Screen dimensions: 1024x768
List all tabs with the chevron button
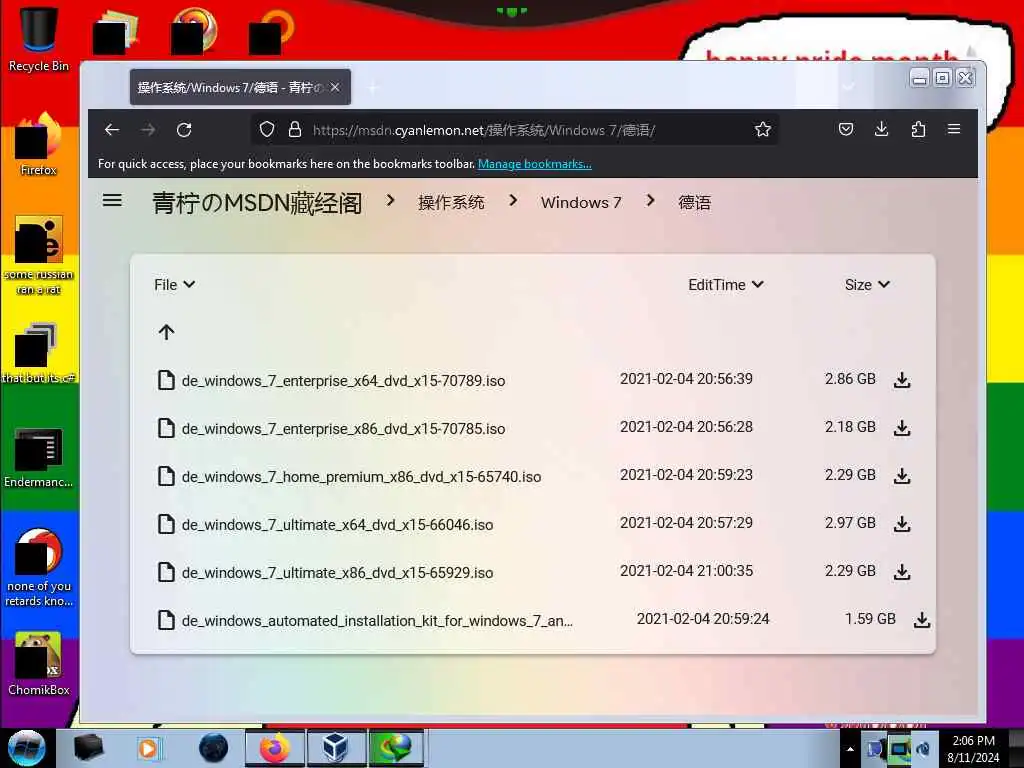click(x=848, y=86)
